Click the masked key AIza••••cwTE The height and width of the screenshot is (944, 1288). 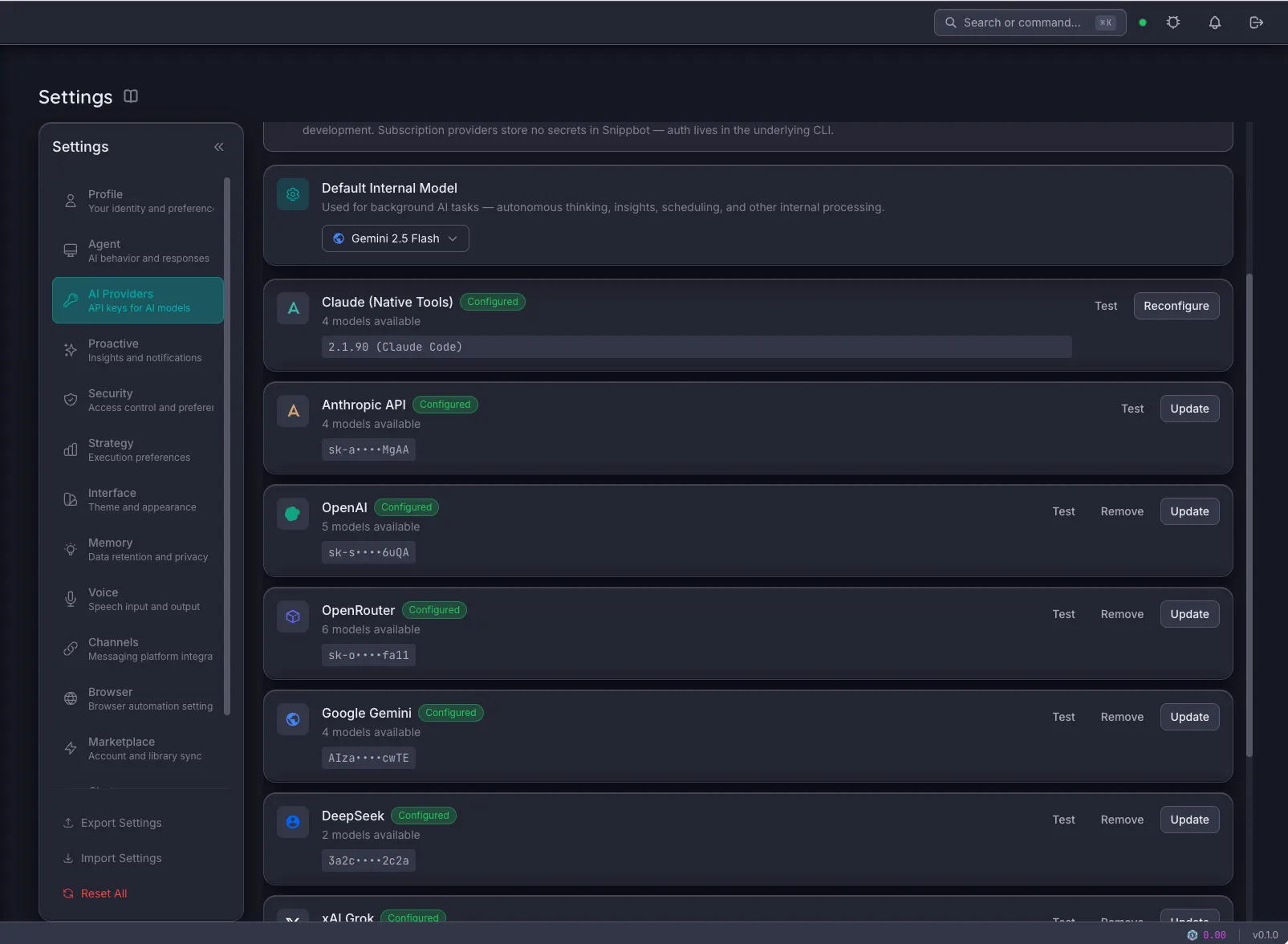(368, 758)
